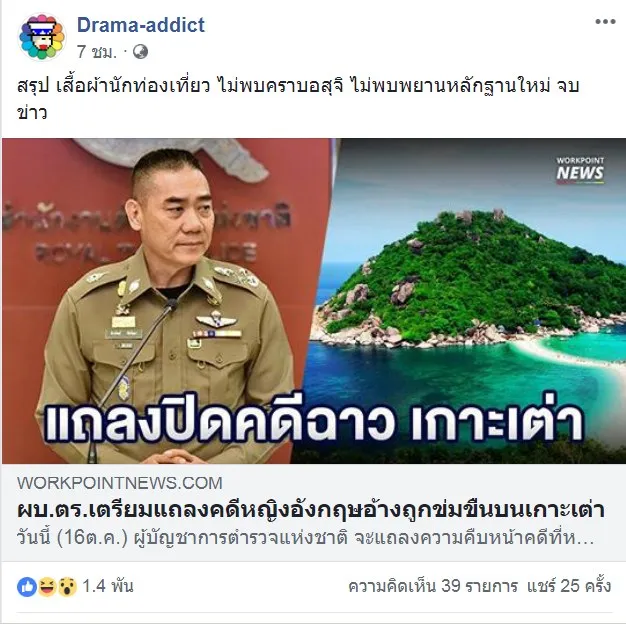
Task: View the ความคิดเห็น 39 รายการ comments
Action: [433, 586]
